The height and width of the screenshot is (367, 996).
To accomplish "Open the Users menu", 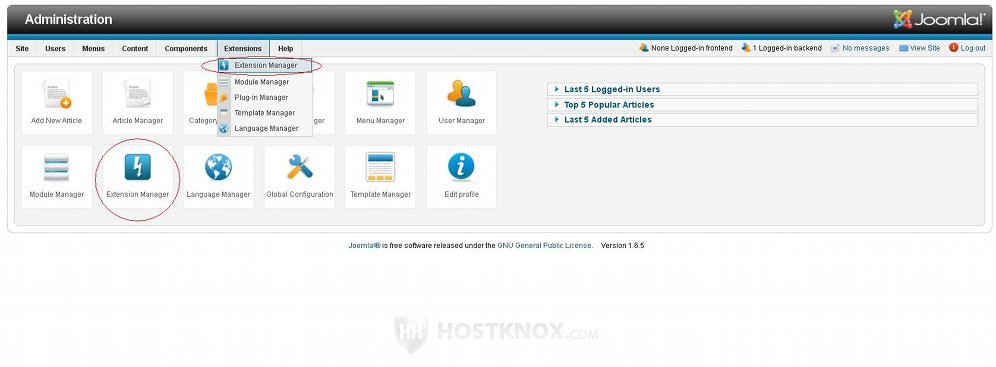I will pos(55,48).
